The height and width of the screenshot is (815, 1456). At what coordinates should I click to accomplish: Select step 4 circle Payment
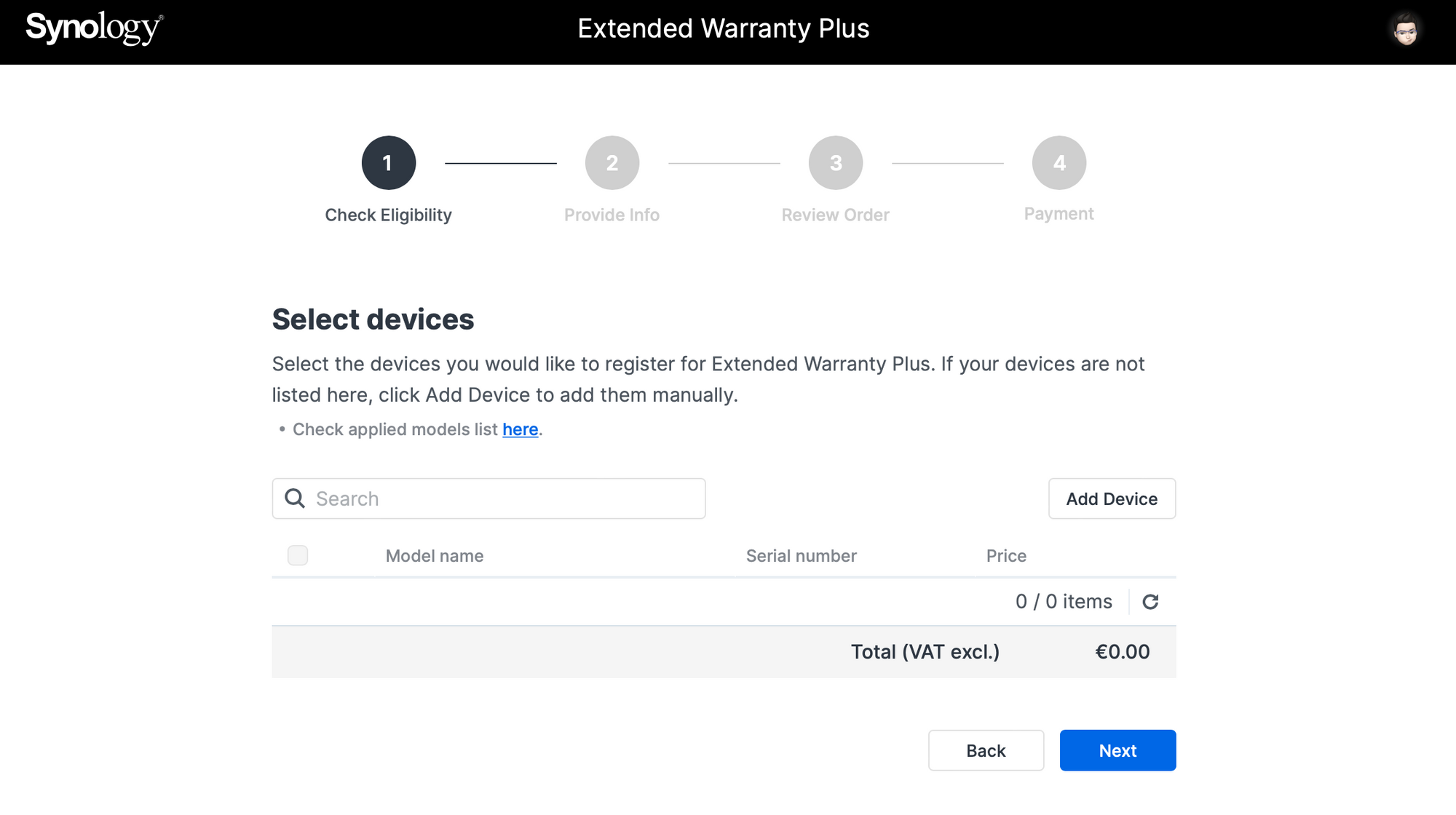1059,163
